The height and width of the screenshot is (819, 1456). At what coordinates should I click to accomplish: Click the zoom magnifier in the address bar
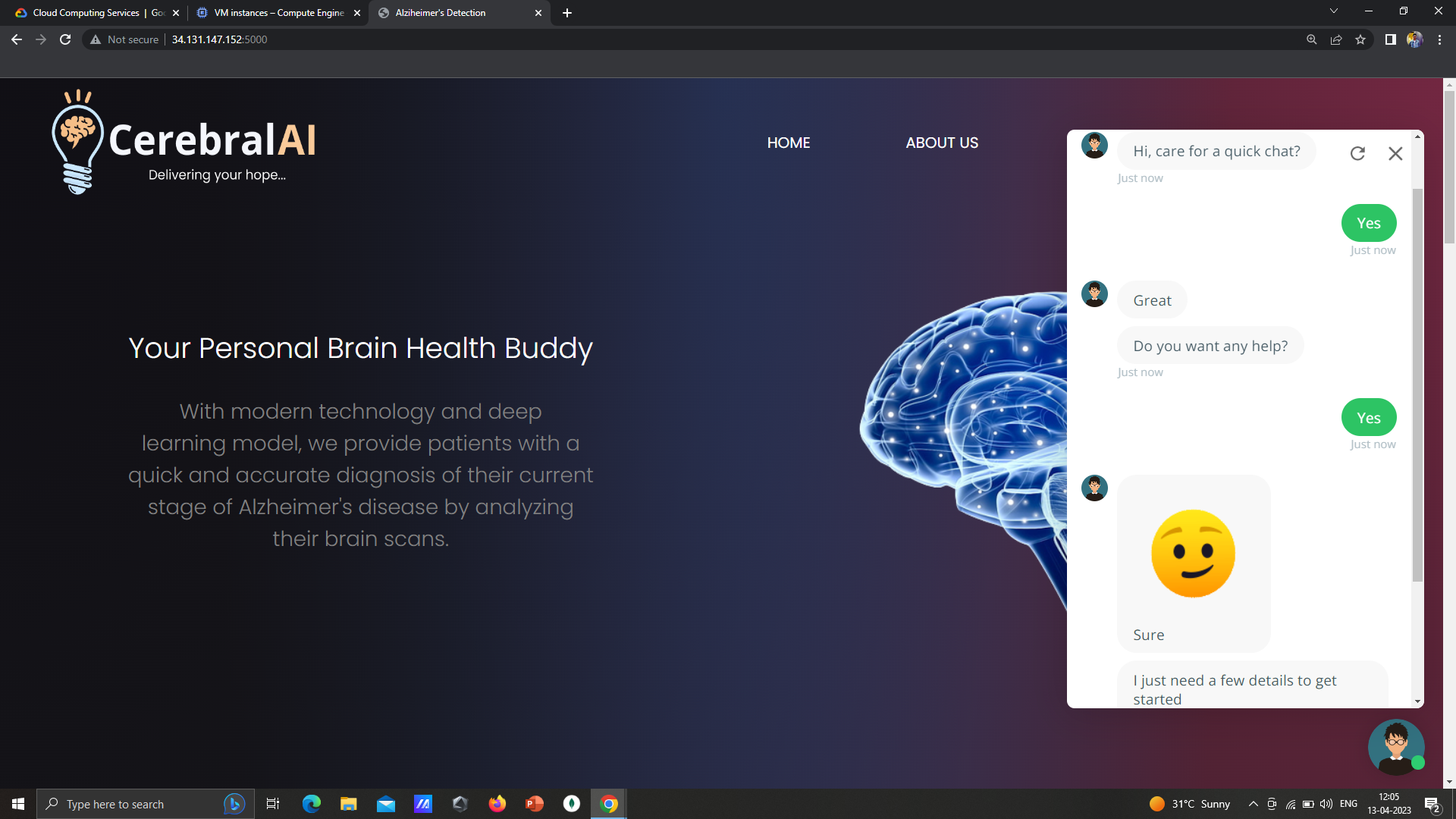pyautogui.click(x=1312, y=39)
